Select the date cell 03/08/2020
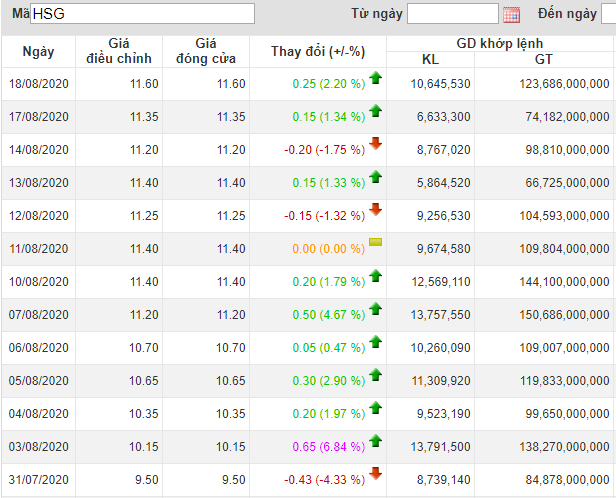Screen dimensions: 616x498 [x=38, y=447]
